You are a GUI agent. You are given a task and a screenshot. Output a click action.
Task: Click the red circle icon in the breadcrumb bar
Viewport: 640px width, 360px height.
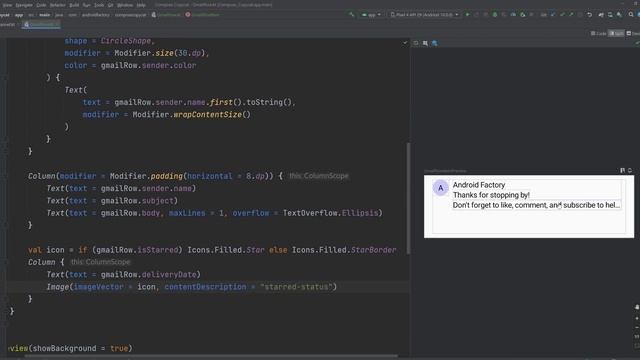click(x=188, y=15)
